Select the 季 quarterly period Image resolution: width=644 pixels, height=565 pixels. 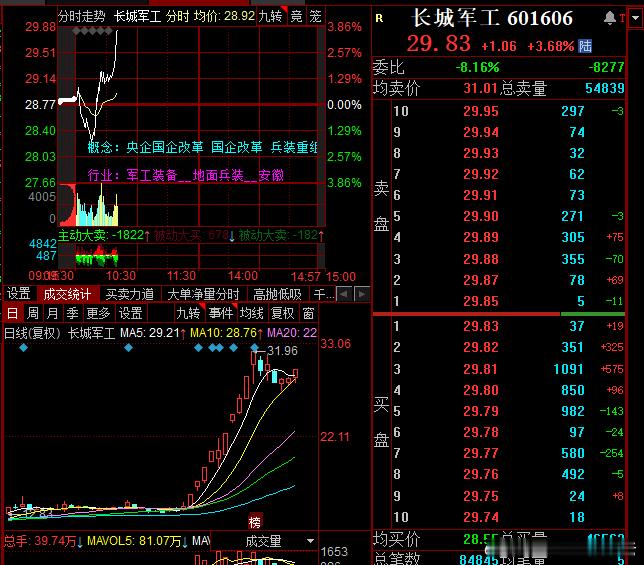click(72, 313)
